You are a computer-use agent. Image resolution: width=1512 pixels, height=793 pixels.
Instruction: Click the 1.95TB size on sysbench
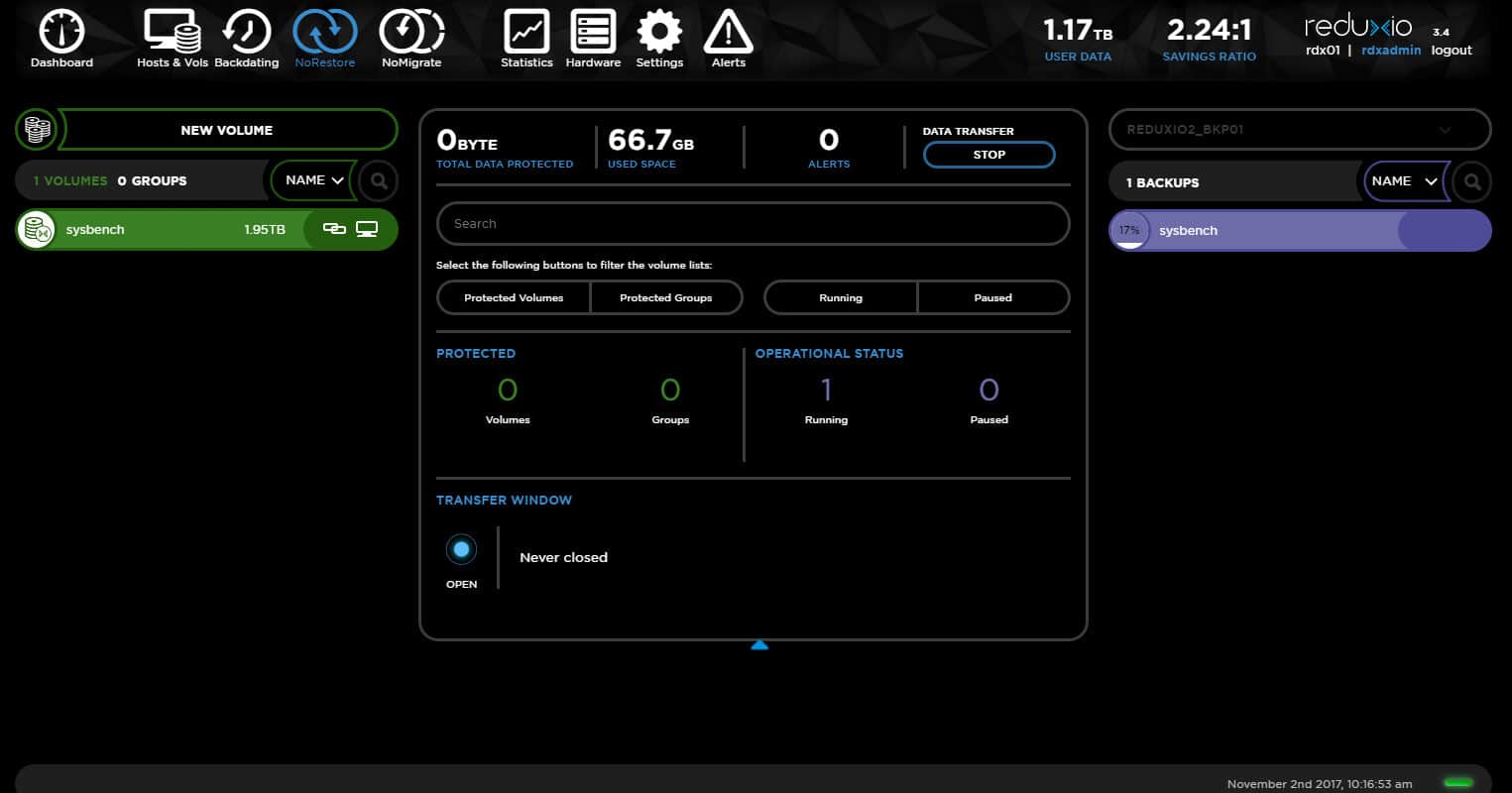click(x=265, y=230)
